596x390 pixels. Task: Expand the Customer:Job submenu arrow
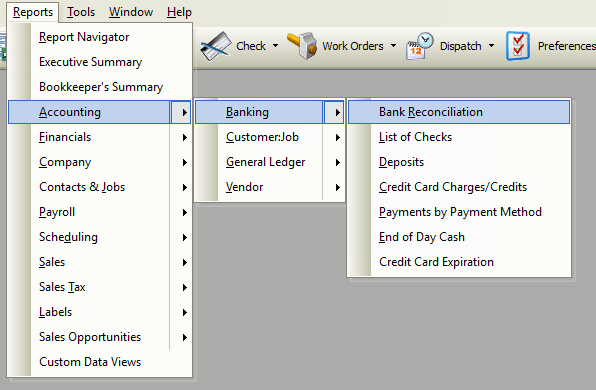click(x=338, y=137)
